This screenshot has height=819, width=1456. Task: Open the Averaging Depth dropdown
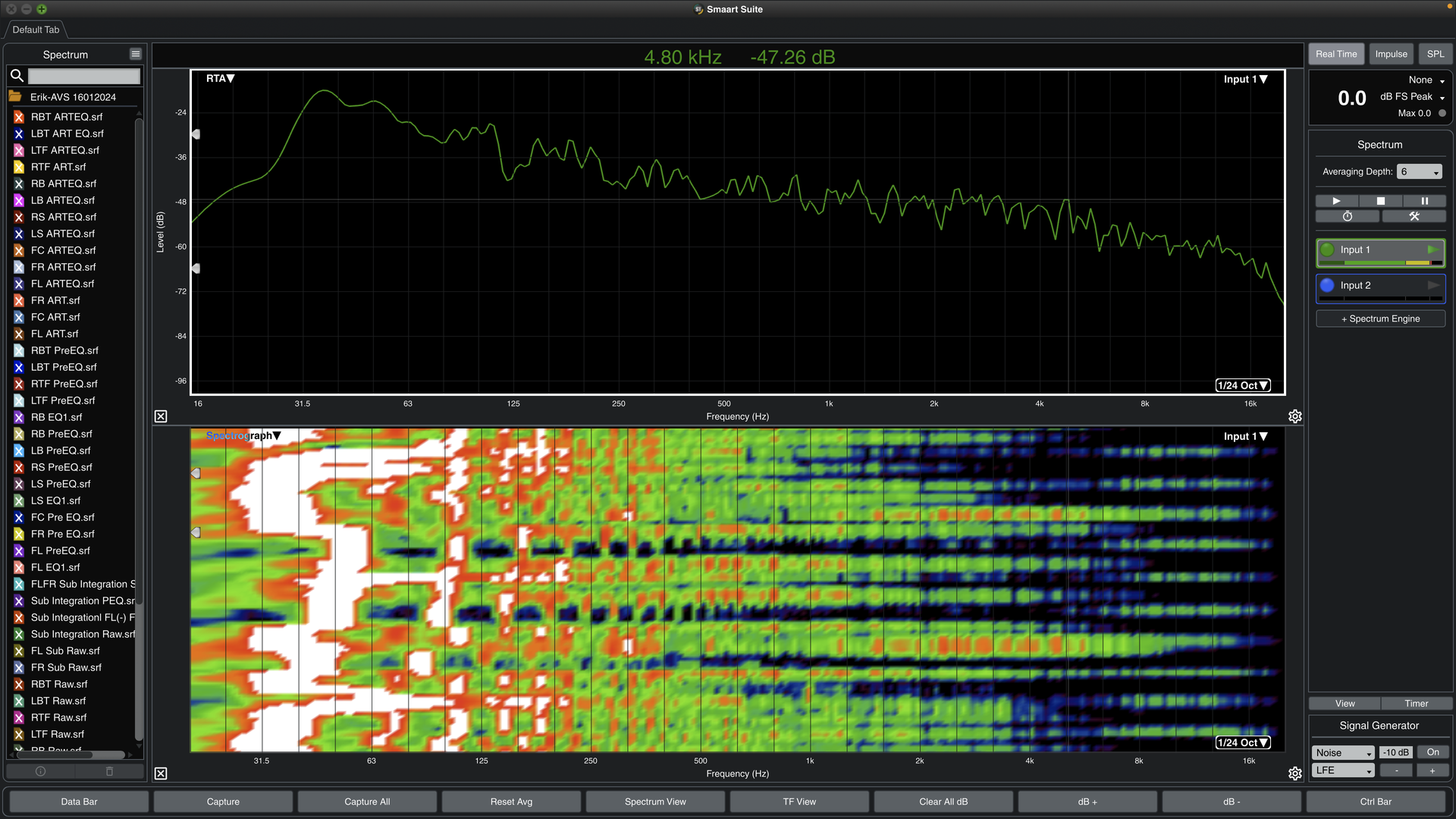(x=1419, y=172)
